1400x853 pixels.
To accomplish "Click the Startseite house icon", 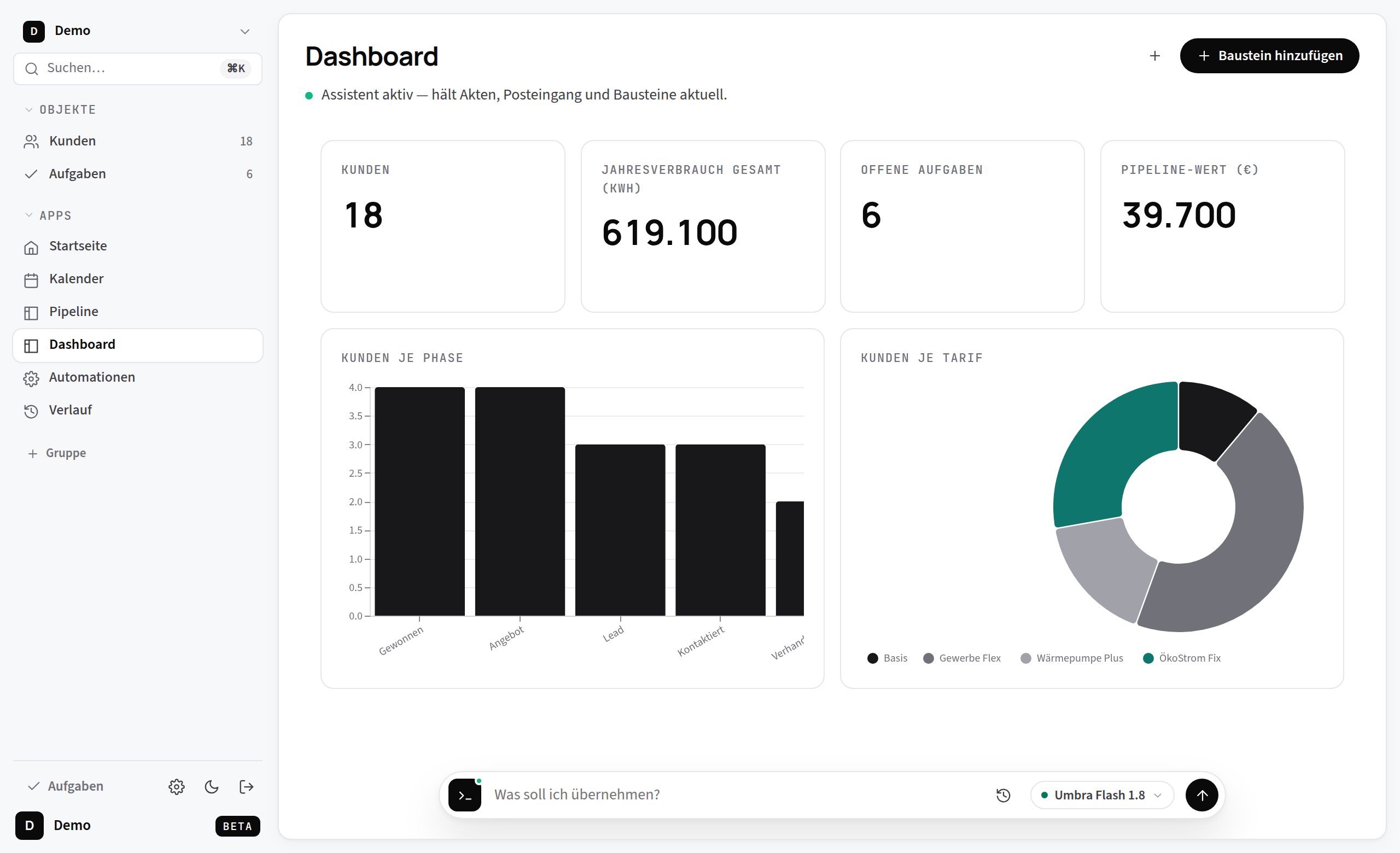I will pyautogui.click(x=31, y=247).
